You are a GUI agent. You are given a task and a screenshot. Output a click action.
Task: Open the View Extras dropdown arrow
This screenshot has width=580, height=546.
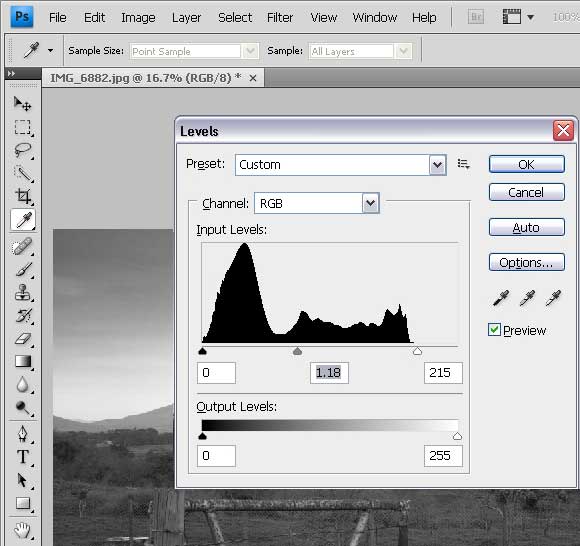click(530, 17)
